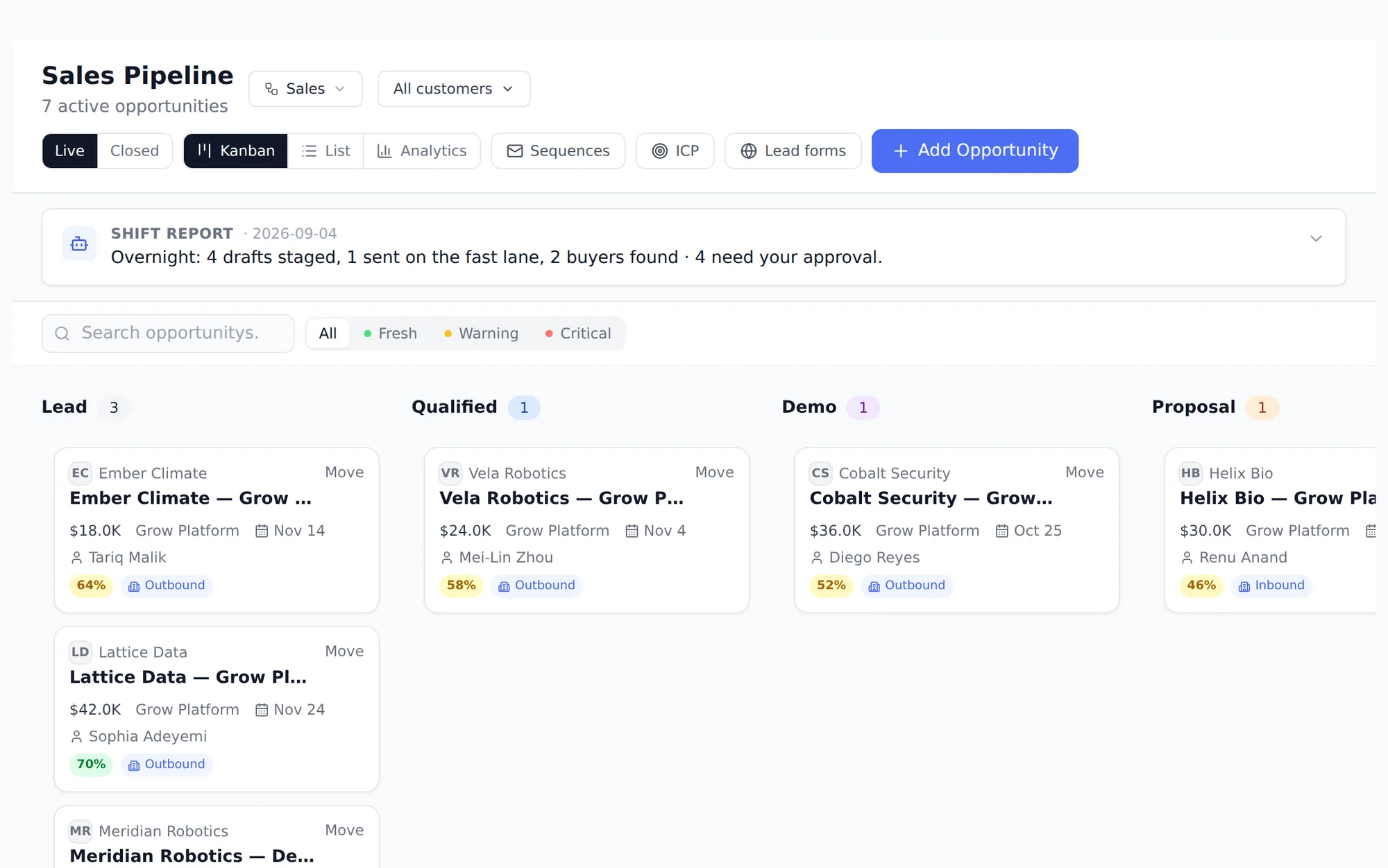1388x868 pixels.
Task: Click person icon next to Tariq Malik
Action: pyautogui.click(x=76, y=558)
